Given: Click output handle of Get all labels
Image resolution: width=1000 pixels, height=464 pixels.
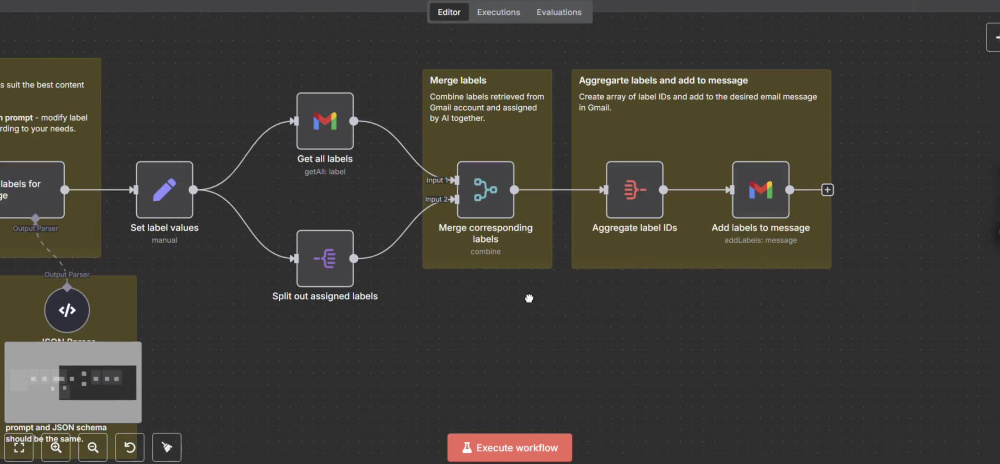Looking at the screenshot, I should [x=354, y=121].
